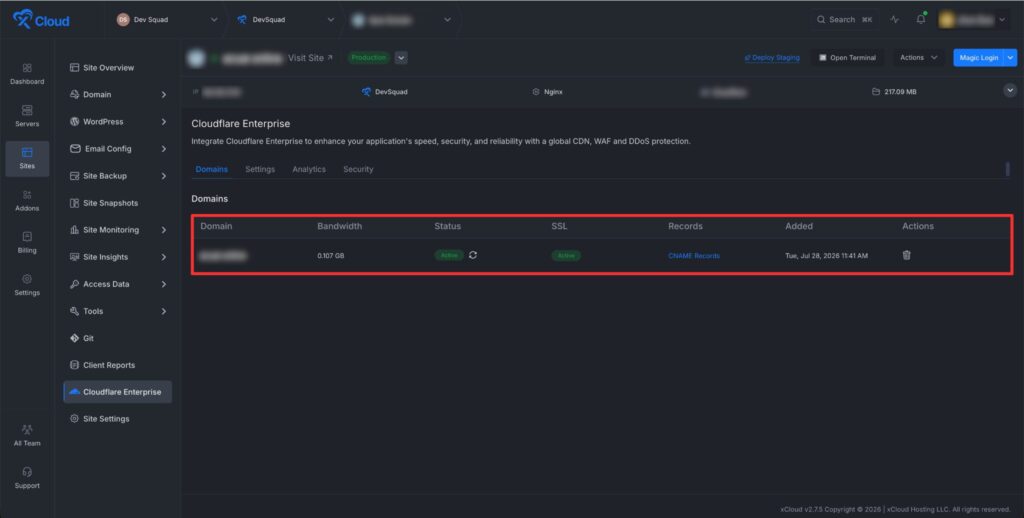Open the DevSquad server dropdown
The width and height of the screenshot is (1024, 518).
285,20
